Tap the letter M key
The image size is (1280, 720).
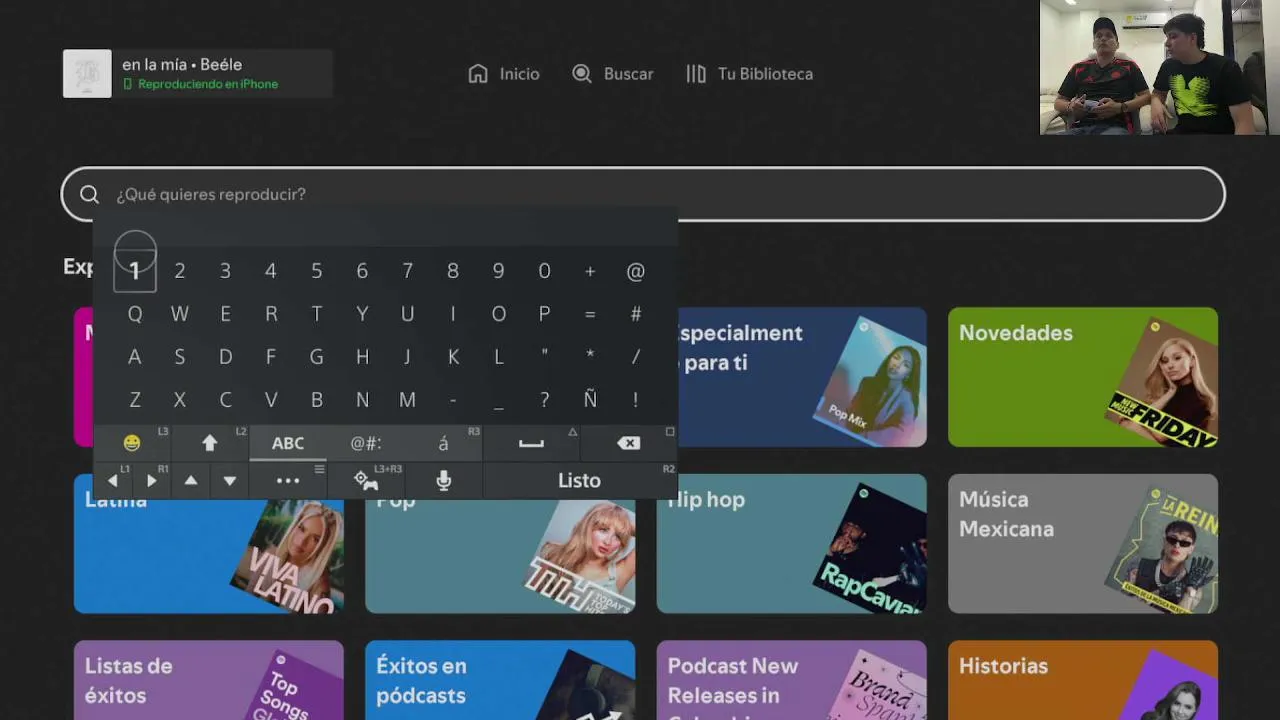tap(407, 400)
